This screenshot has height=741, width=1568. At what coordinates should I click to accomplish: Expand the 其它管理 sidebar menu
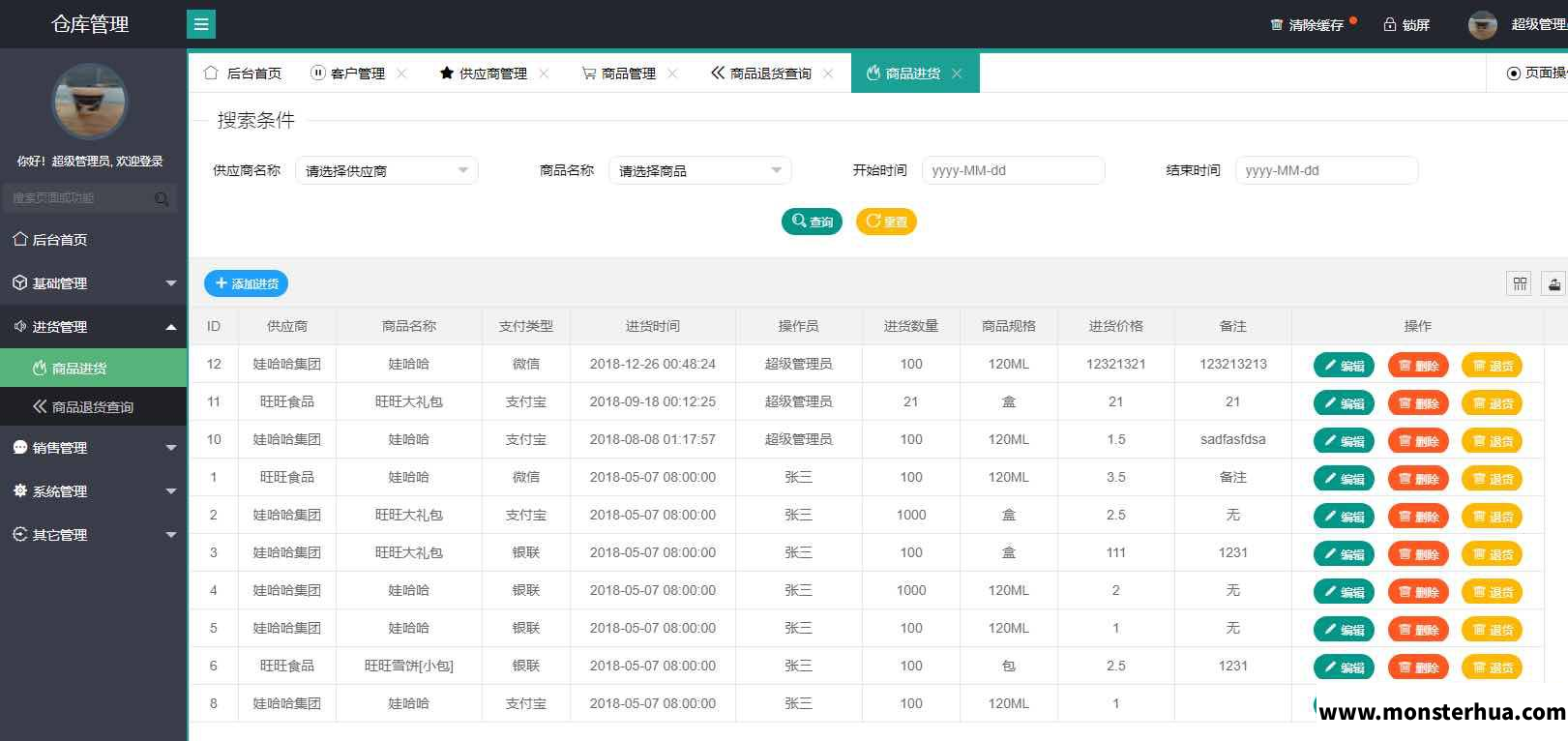[93, 535]
